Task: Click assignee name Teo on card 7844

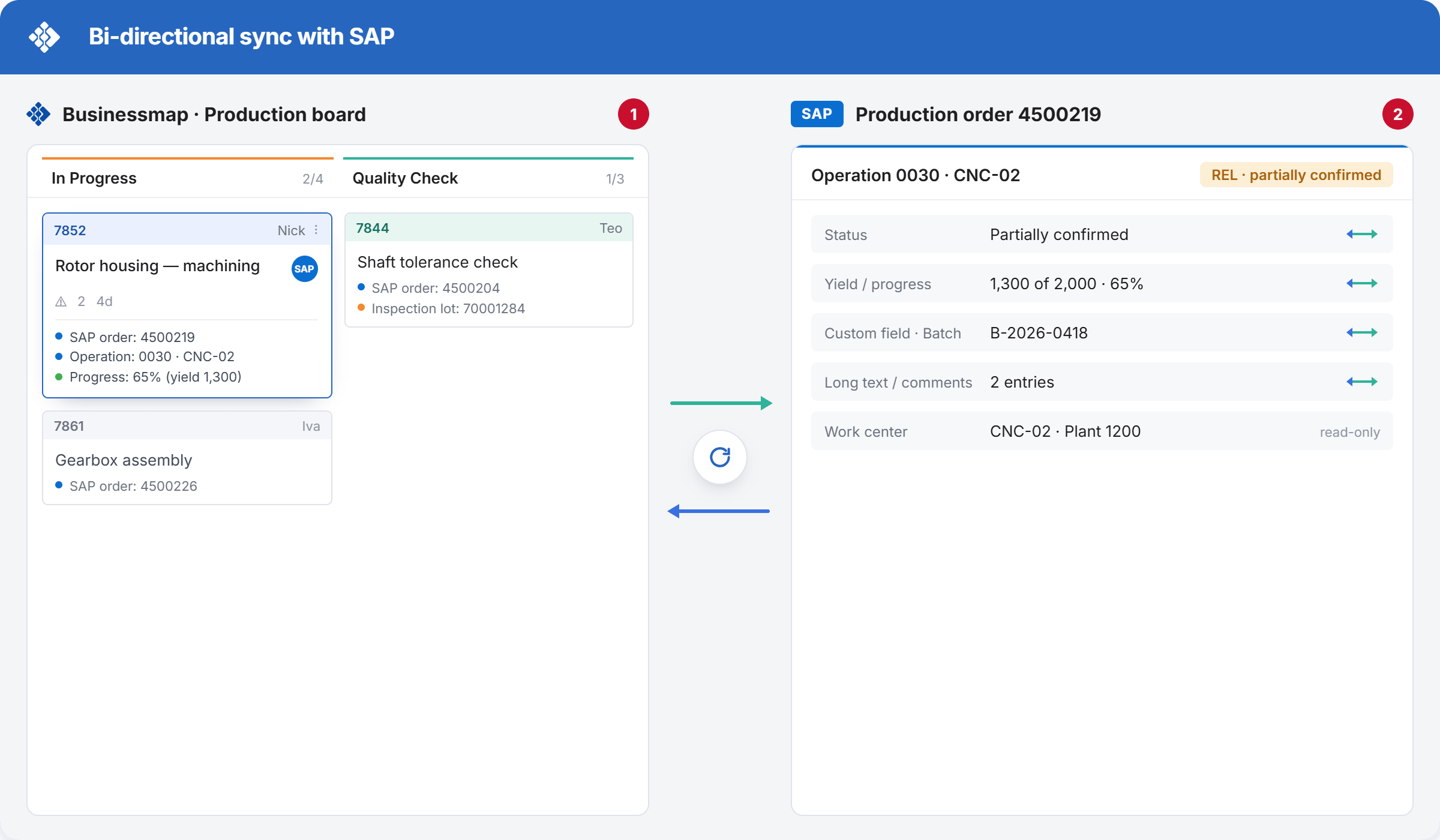Action: 610,228
